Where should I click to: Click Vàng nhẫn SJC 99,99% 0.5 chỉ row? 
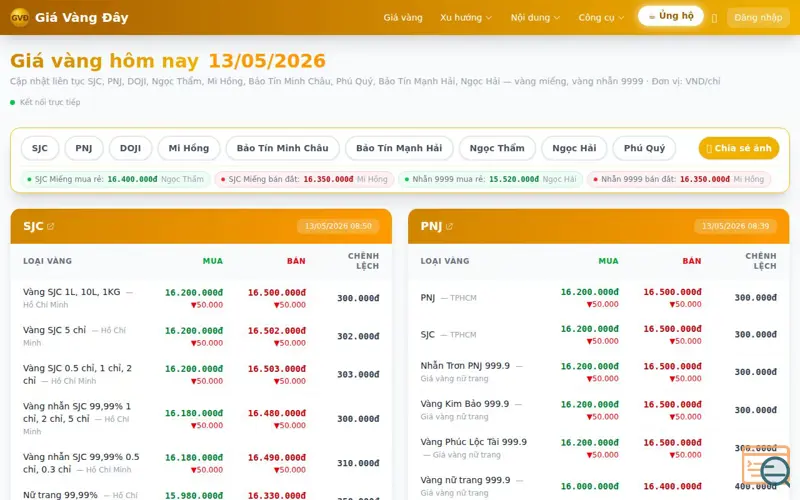[x=201, y=463]
